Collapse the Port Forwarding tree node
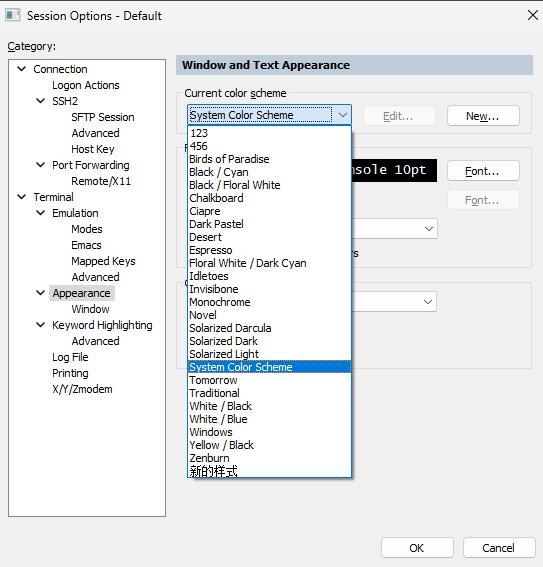 pos(41,165)
